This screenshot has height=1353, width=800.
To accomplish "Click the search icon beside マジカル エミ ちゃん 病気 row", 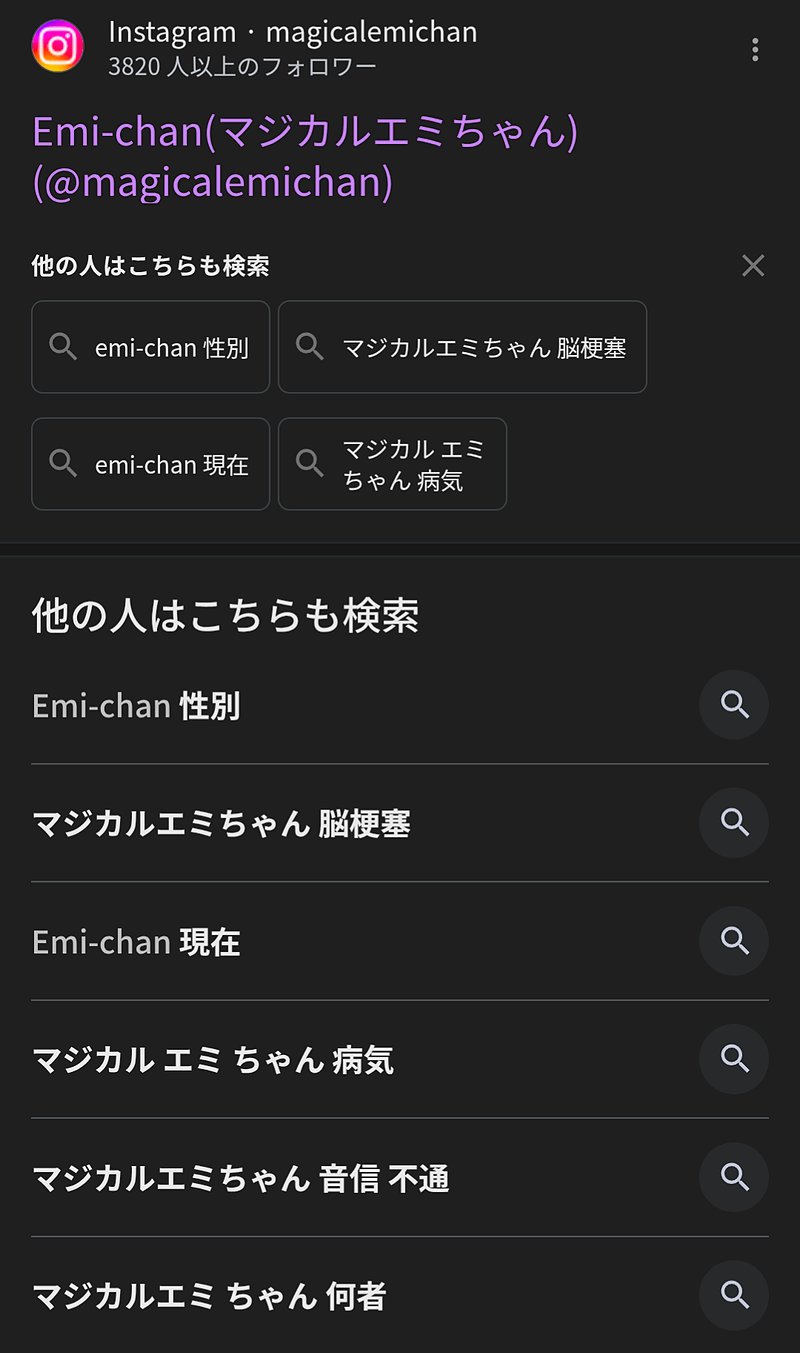I will (734, 1059).
